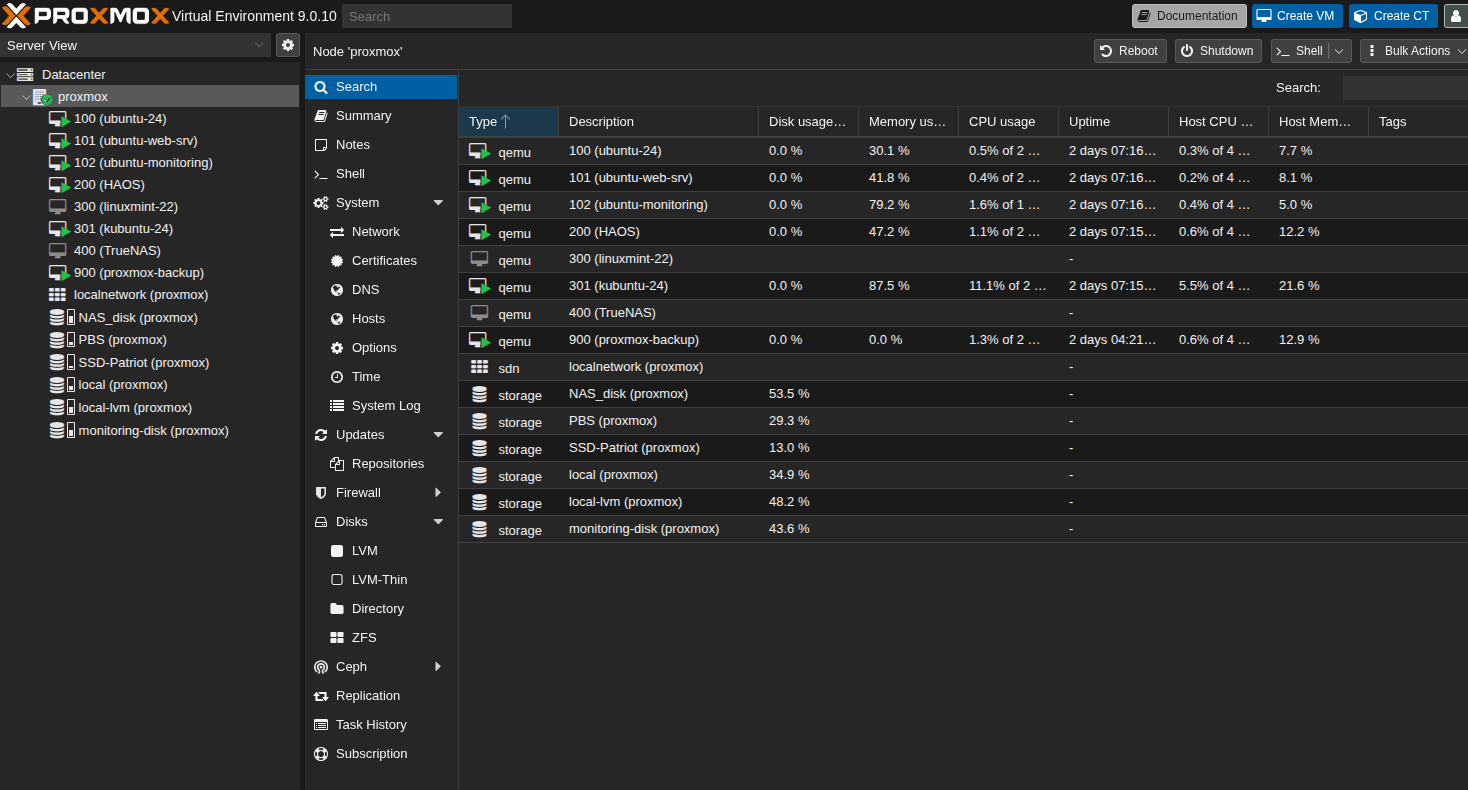This screenshot has width=1468, height=790.
Task: Click the running VM icon for 100 (ubuntu-24) in tree
Action: [x=59, y=119]
